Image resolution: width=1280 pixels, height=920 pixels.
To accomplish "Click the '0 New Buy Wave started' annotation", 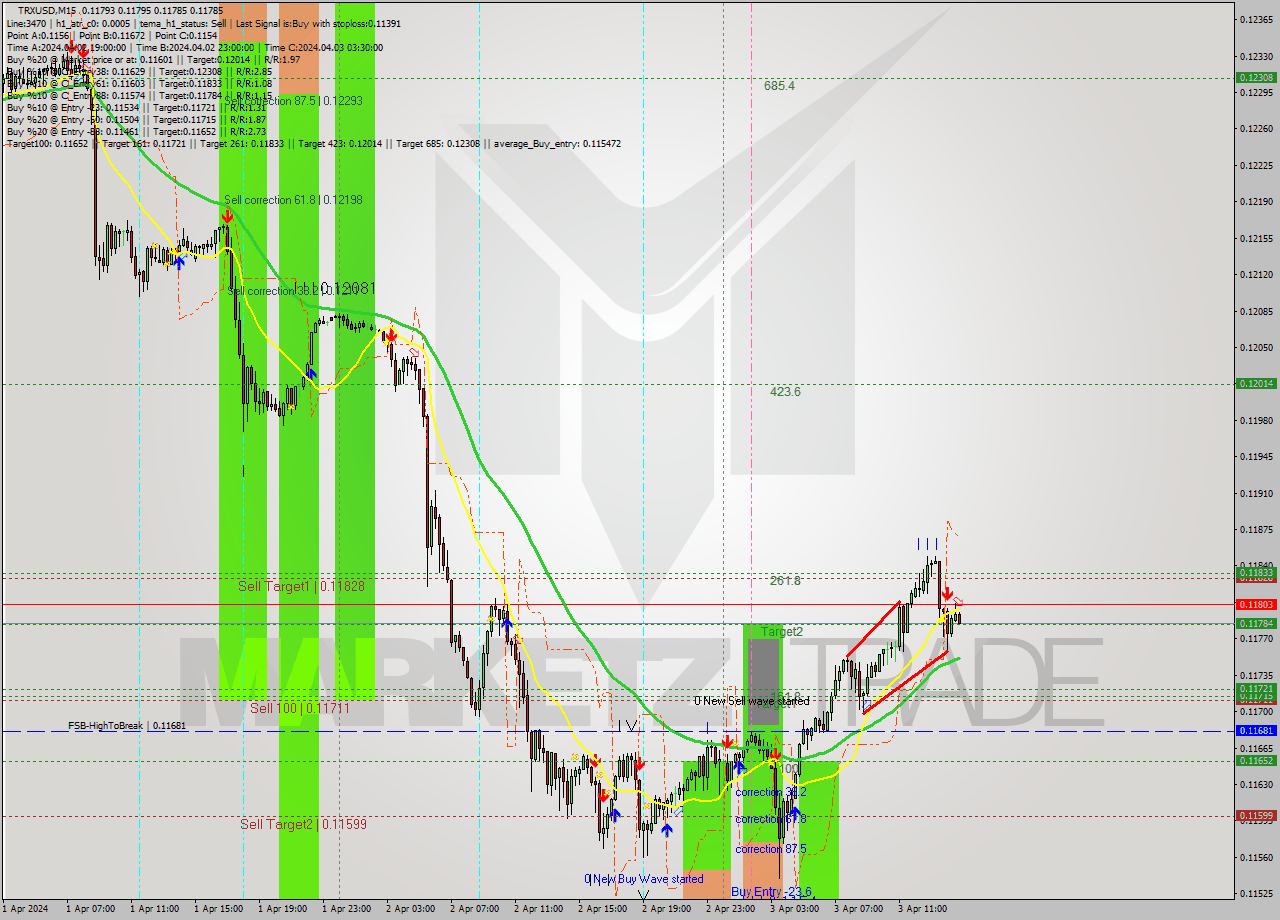I will [x=644, y=879].
